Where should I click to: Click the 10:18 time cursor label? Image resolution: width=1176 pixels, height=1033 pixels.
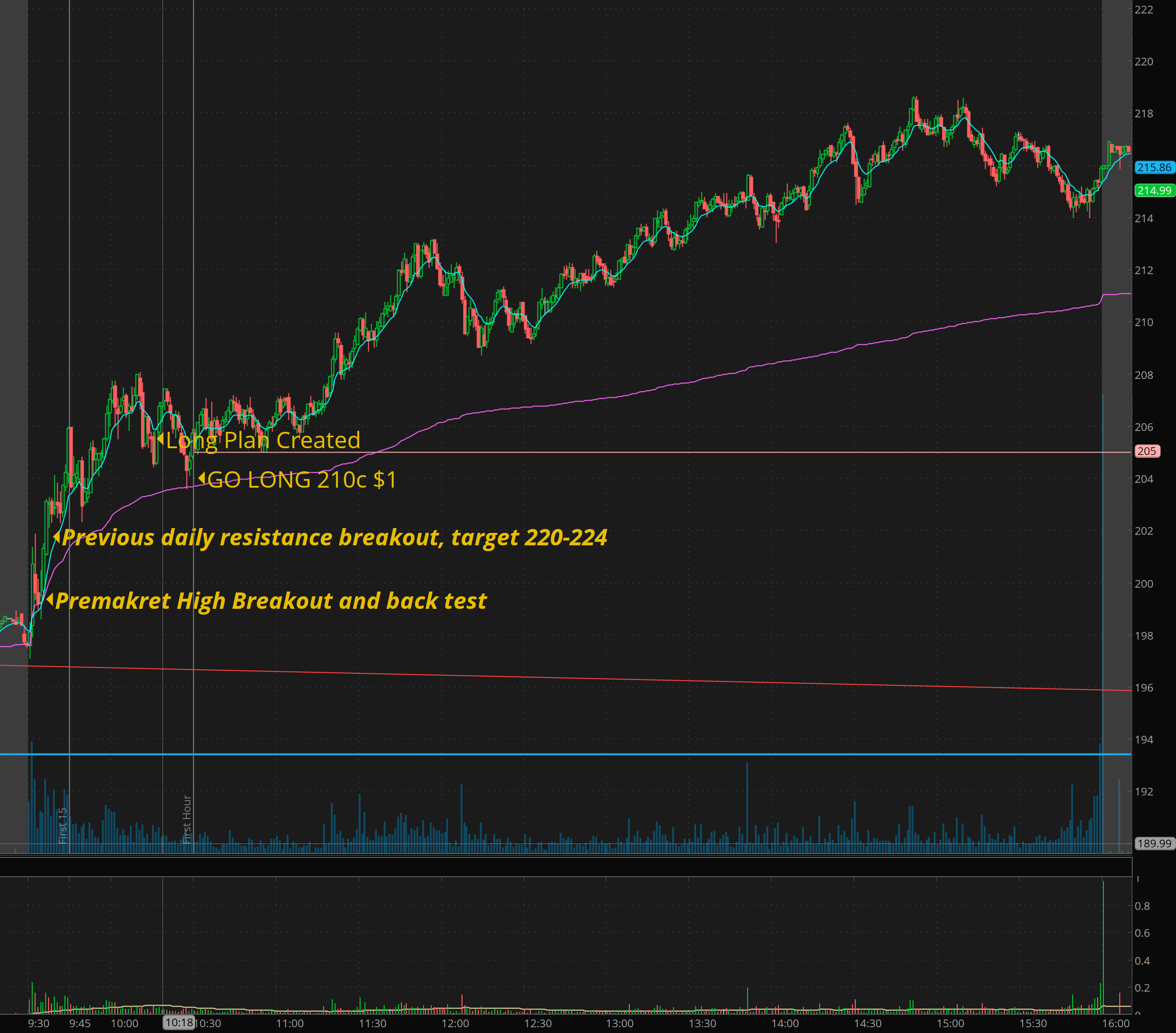[179, 1022]
